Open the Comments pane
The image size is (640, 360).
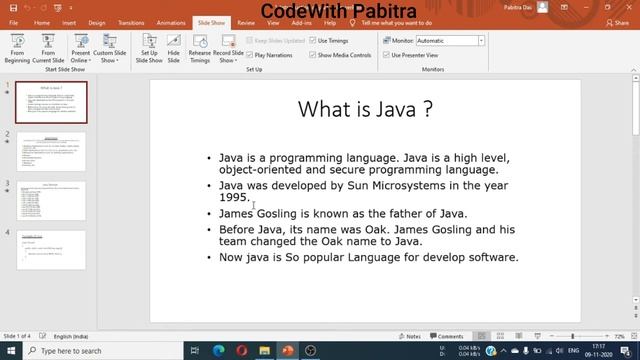tap(447, 336)
